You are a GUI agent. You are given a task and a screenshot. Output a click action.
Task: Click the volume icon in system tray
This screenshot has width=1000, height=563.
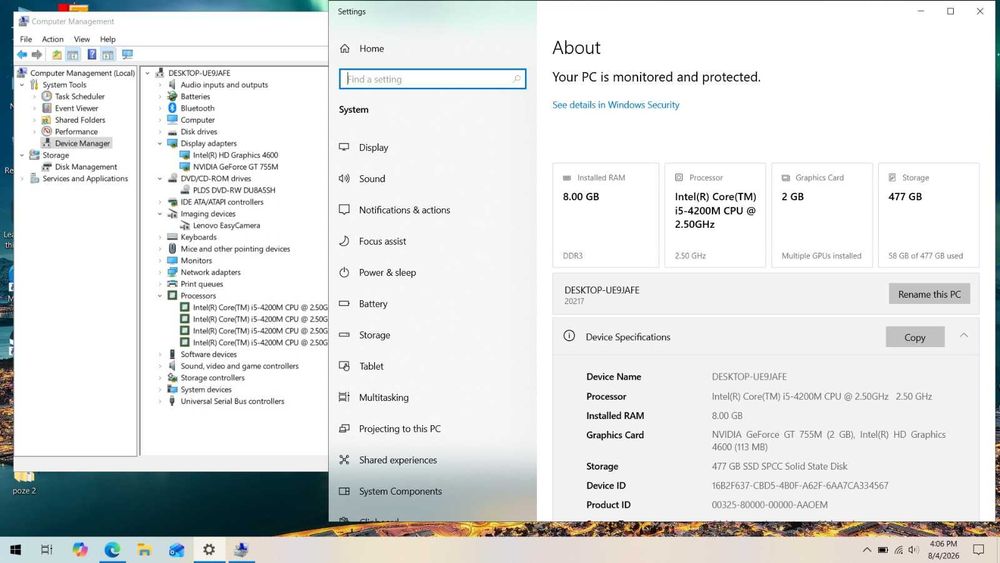pos(913,550)
